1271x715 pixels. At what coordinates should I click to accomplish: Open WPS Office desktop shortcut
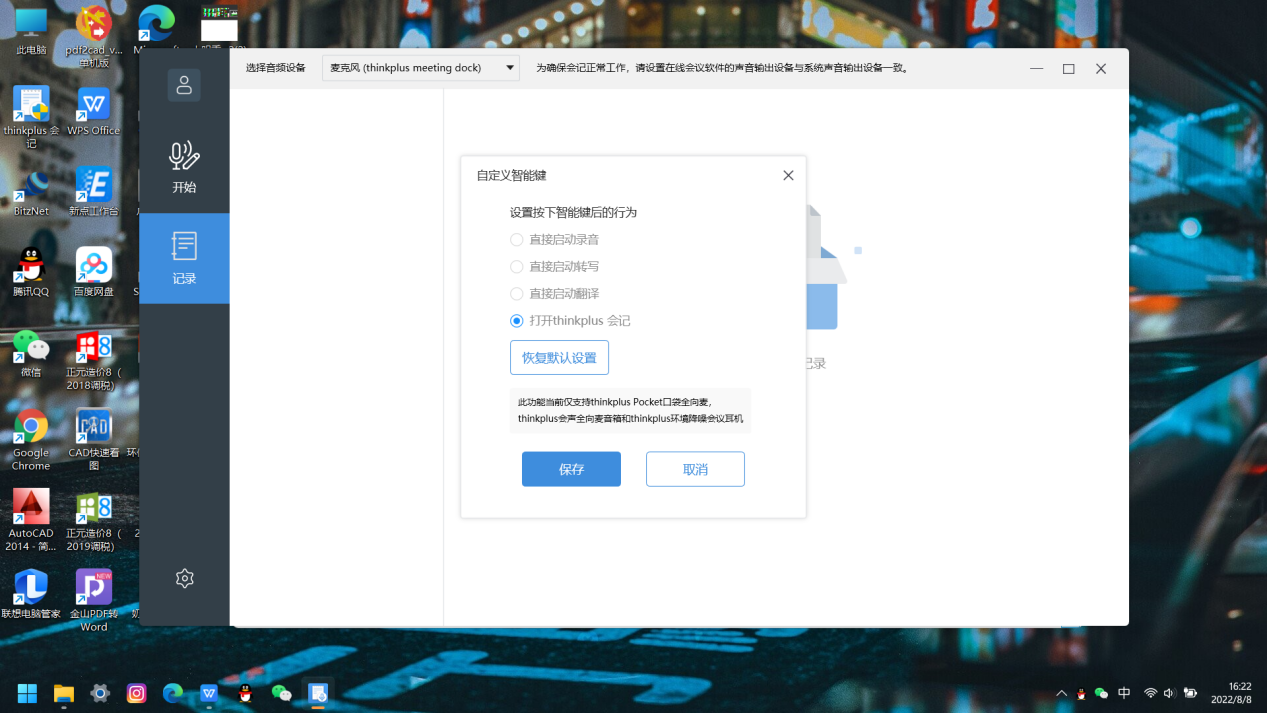point(94,111)
